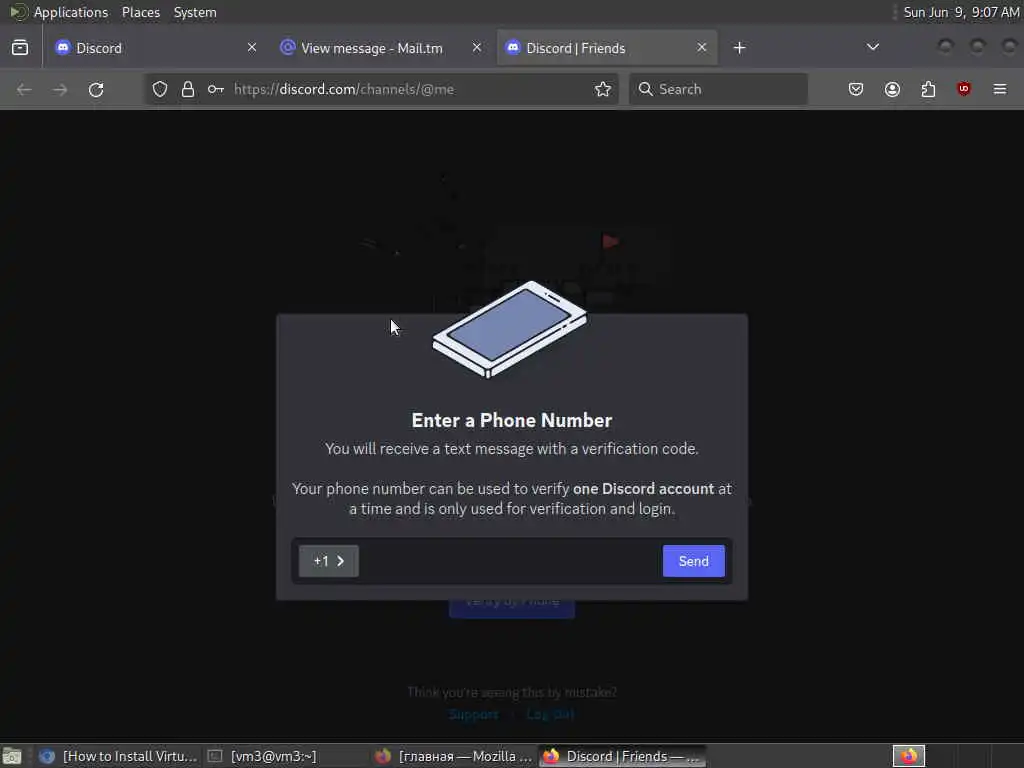Close the Discord | Friends tab
The width and height of the screenshot is (1024, 768).
pos(701,48)
